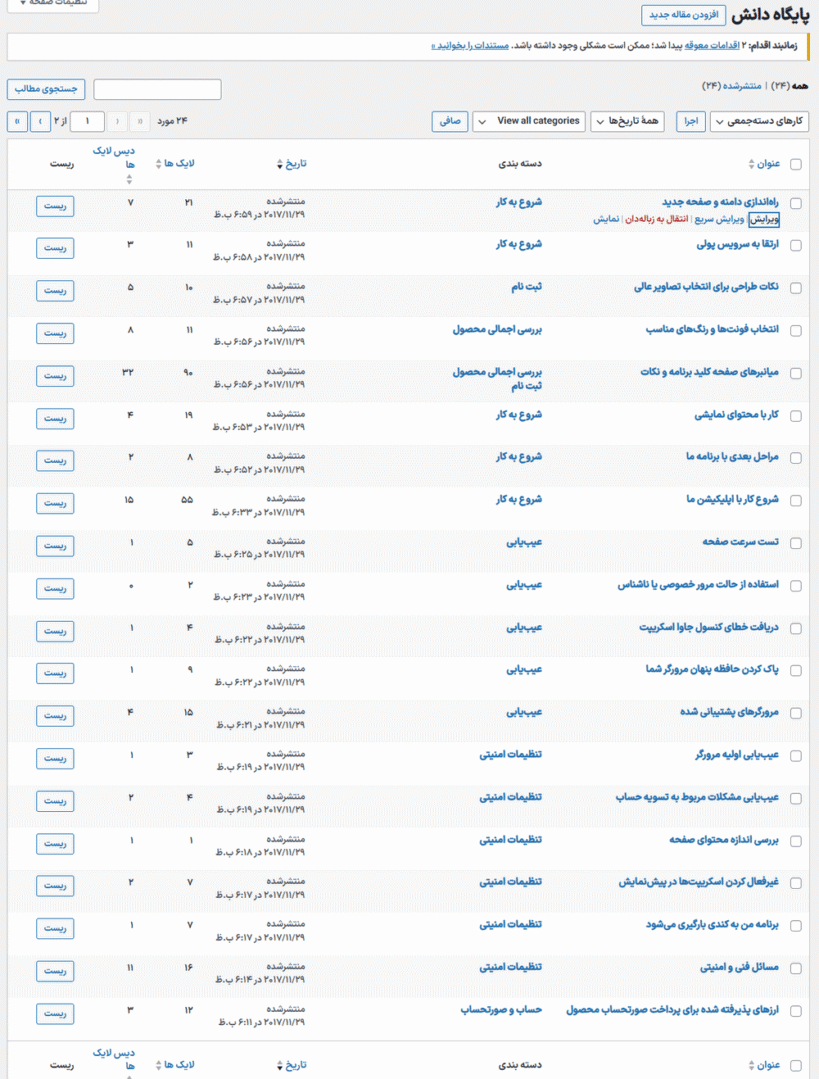Reset votes for 'غیرفعال کردن اسکریپت‌ها در پیش‌نمایش'
The height and width of the screenshot is (1079, 819).
55,886
